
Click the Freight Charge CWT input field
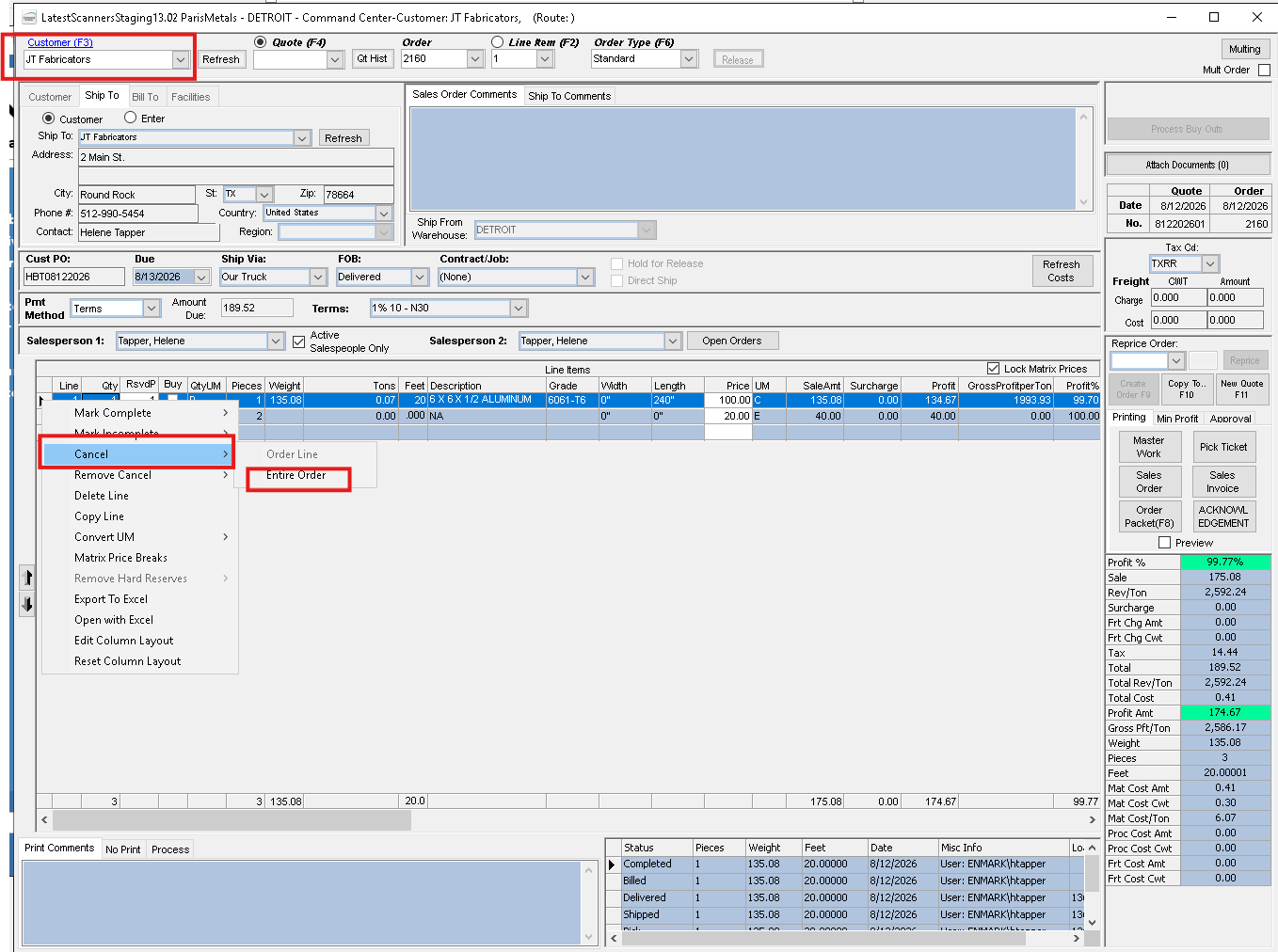click(1178, 297)
